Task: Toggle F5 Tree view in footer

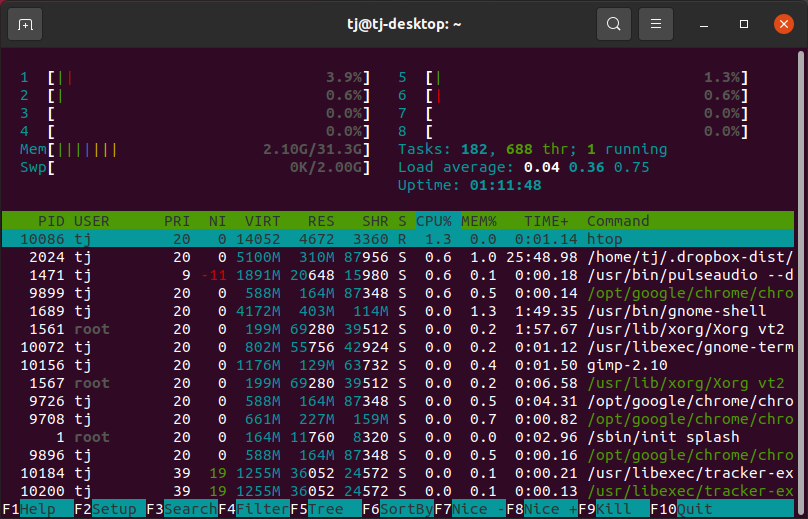Action: click(x=326, y=509)
